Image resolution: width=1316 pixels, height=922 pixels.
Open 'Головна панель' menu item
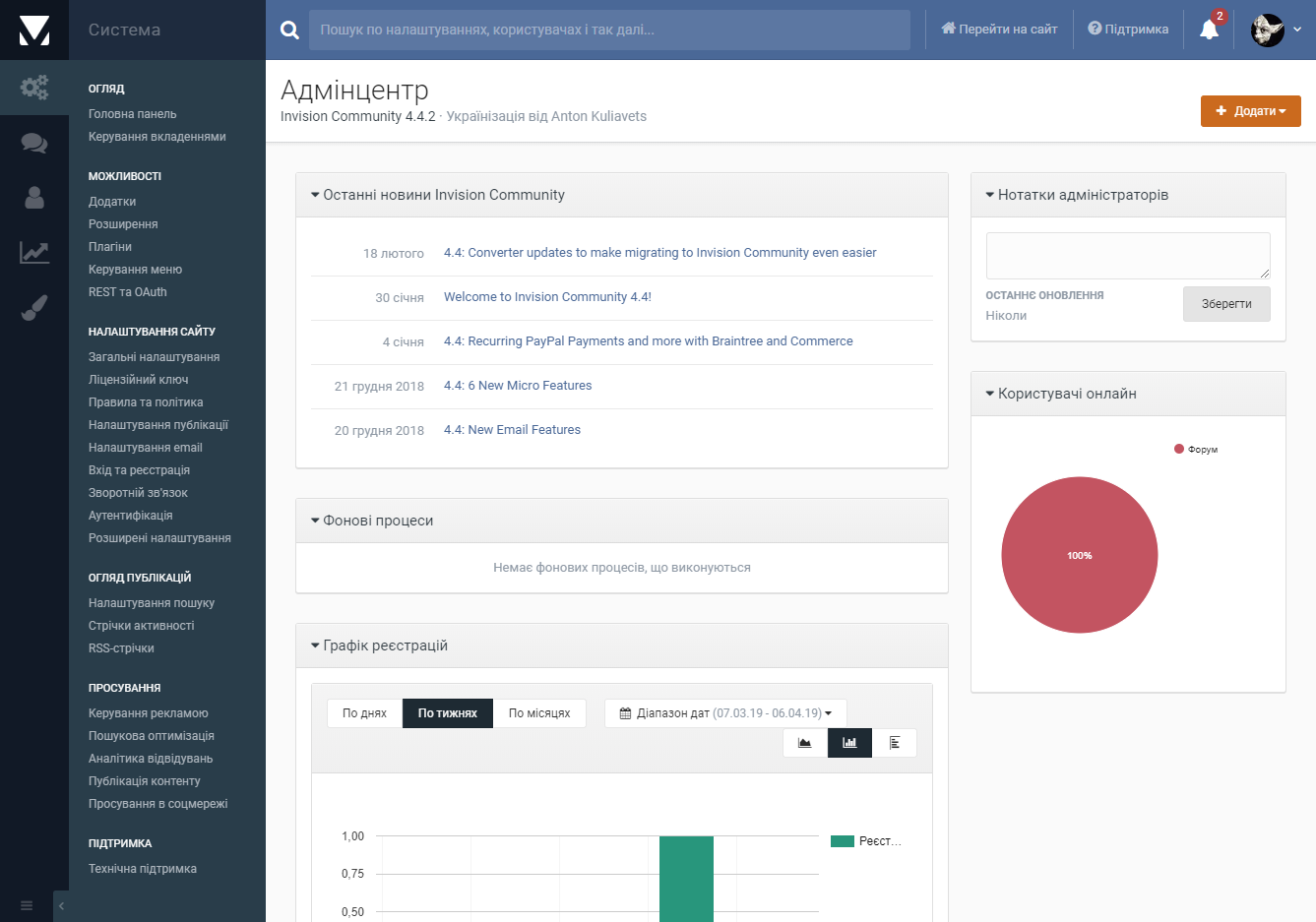coord(133,114)
